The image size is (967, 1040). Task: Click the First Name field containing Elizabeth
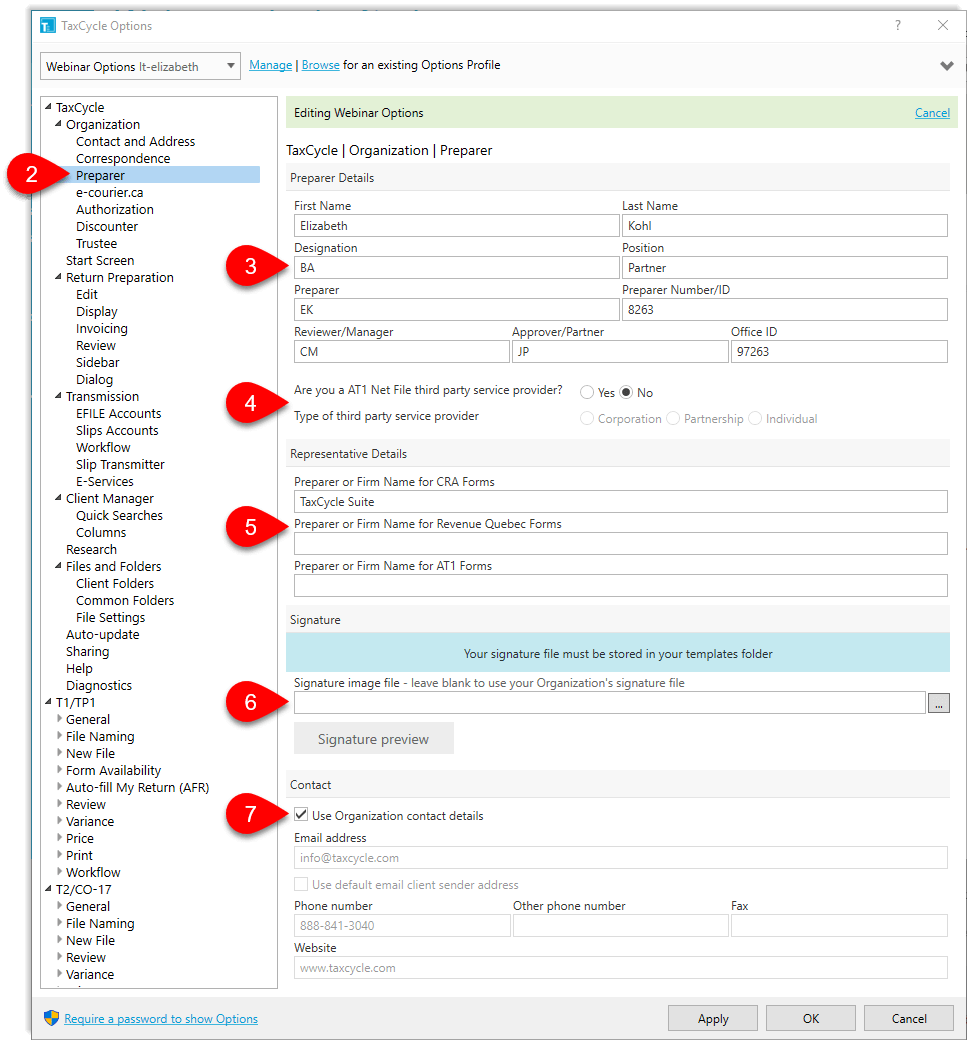457,226
